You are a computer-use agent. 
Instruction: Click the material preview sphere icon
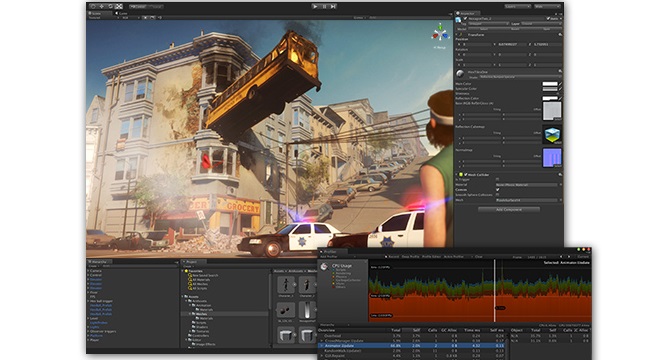pyautogui.click(x=460, y=74)
